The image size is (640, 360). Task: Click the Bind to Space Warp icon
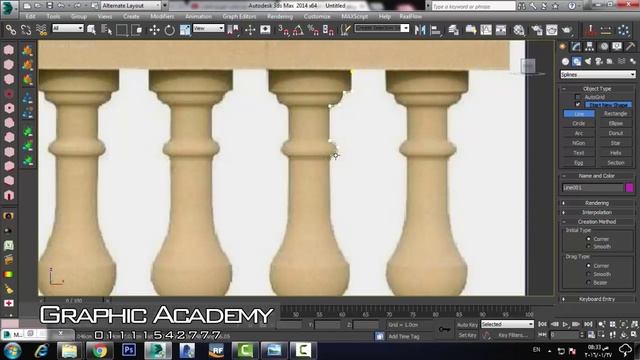(41, 30)
